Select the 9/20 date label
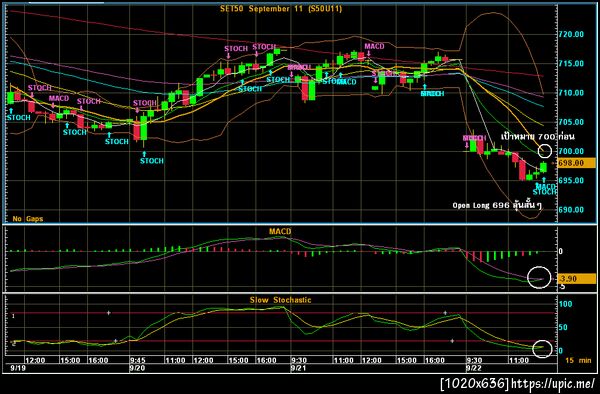Image resolution: width=600 pixels, height=394 pixels. (x=137, y=368)
